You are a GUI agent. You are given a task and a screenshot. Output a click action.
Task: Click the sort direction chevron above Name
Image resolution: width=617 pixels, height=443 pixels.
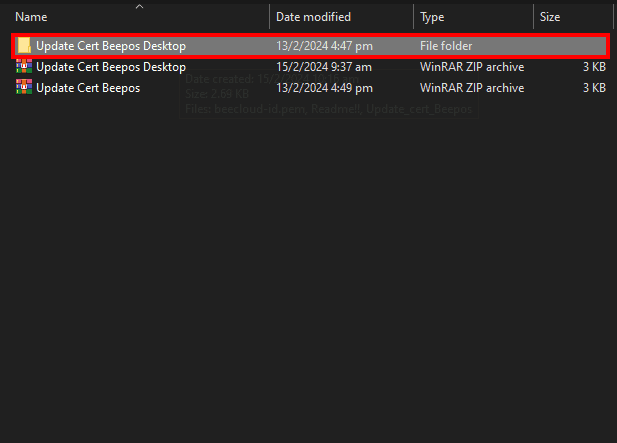coord(139,6)
